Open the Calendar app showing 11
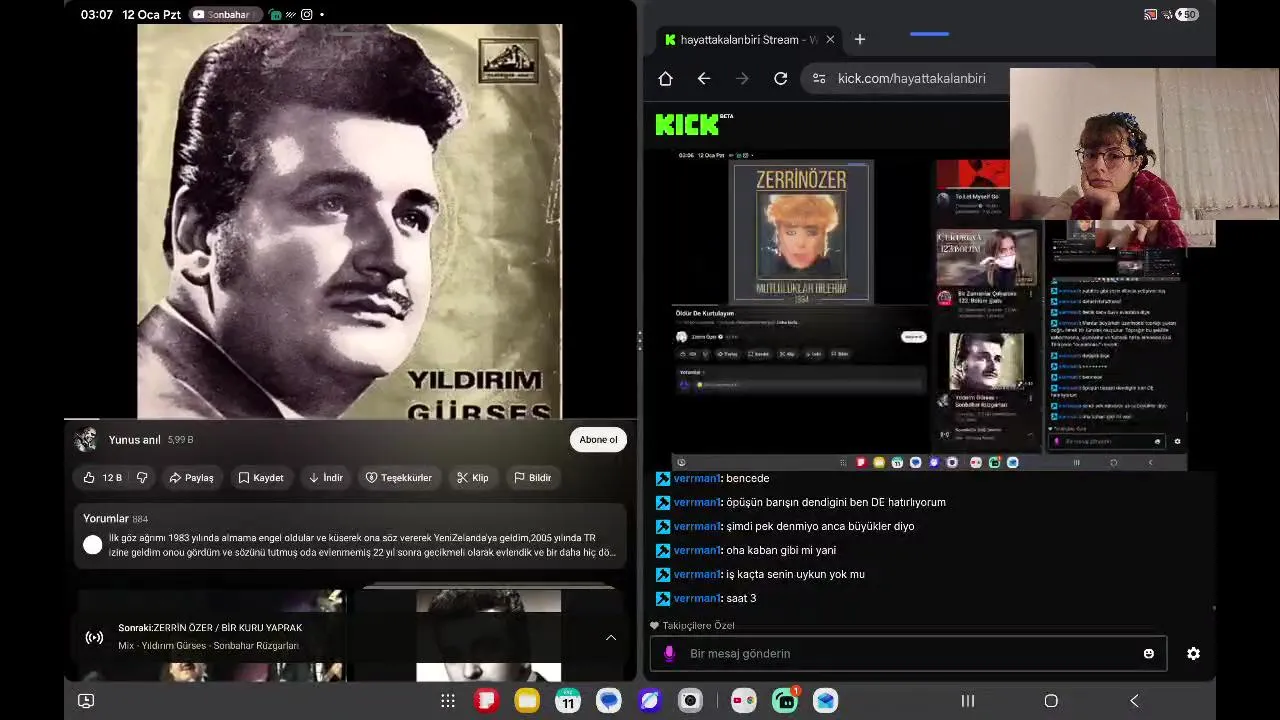1280x720 pixels. [568, 701]
